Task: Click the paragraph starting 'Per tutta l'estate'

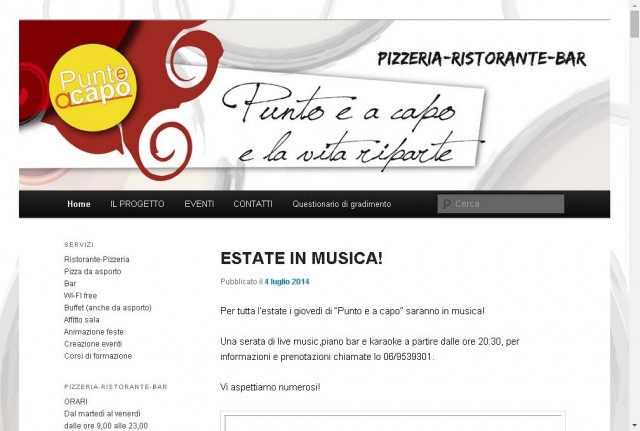Action: click(353, 311)
